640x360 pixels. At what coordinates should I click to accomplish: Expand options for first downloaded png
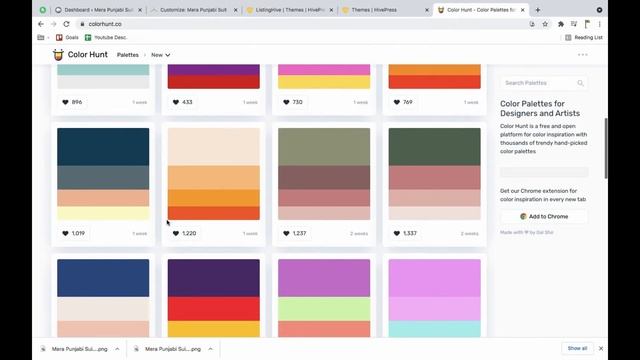117,349
